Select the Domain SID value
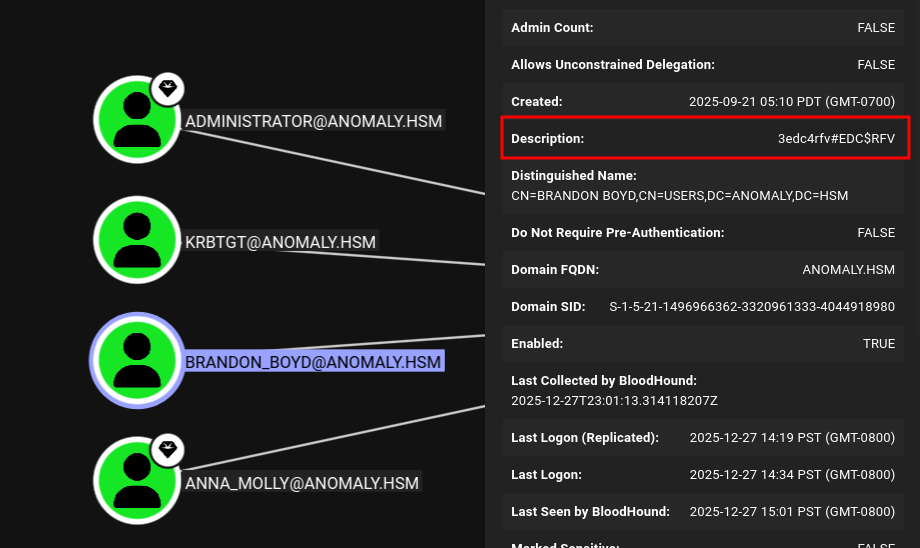Image resolution: width=920 pixels, height=548 pixels. click(752, 306)
